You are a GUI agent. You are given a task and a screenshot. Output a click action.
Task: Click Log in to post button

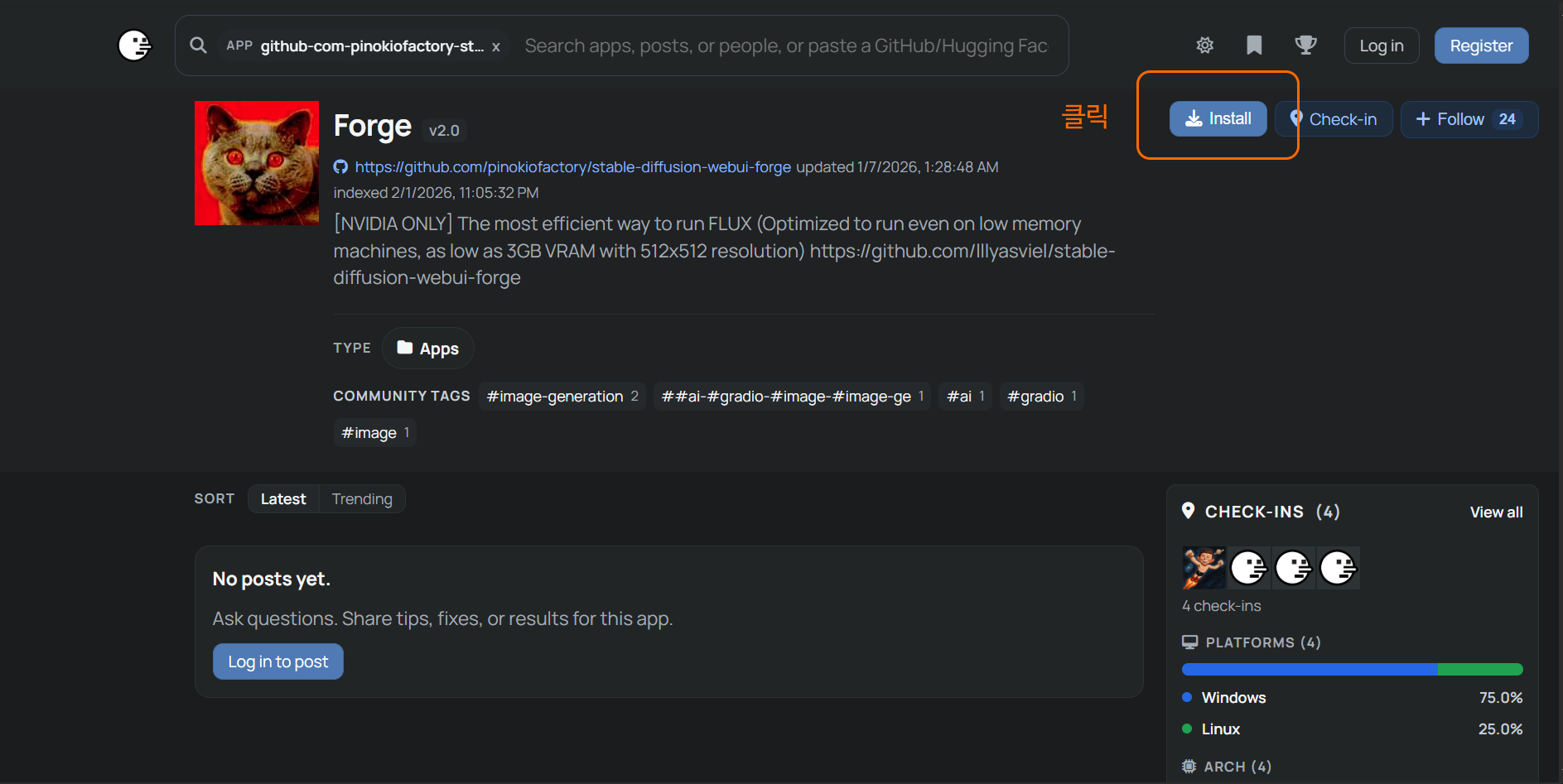coord(278,661)
